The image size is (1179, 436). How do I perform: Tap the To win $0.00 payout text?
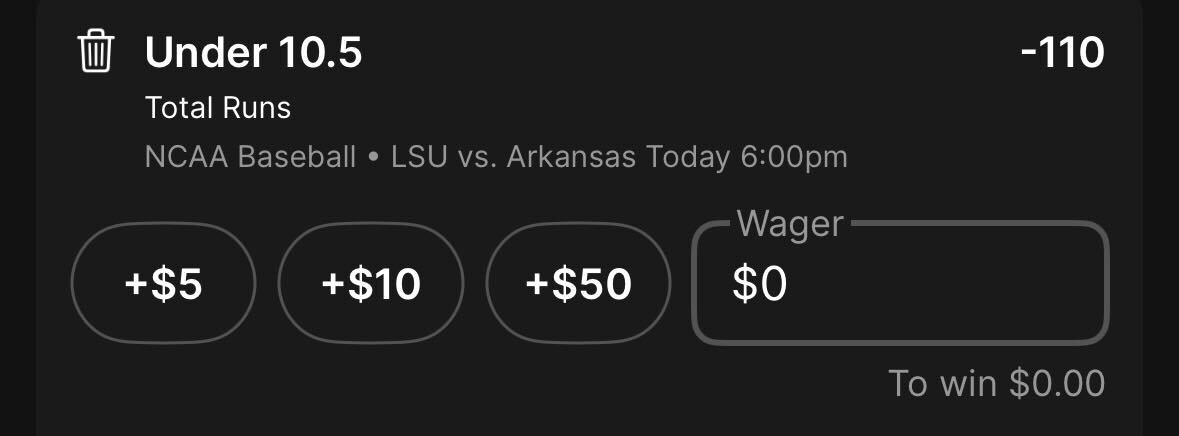pyautogui.click(x=997, y=383)
